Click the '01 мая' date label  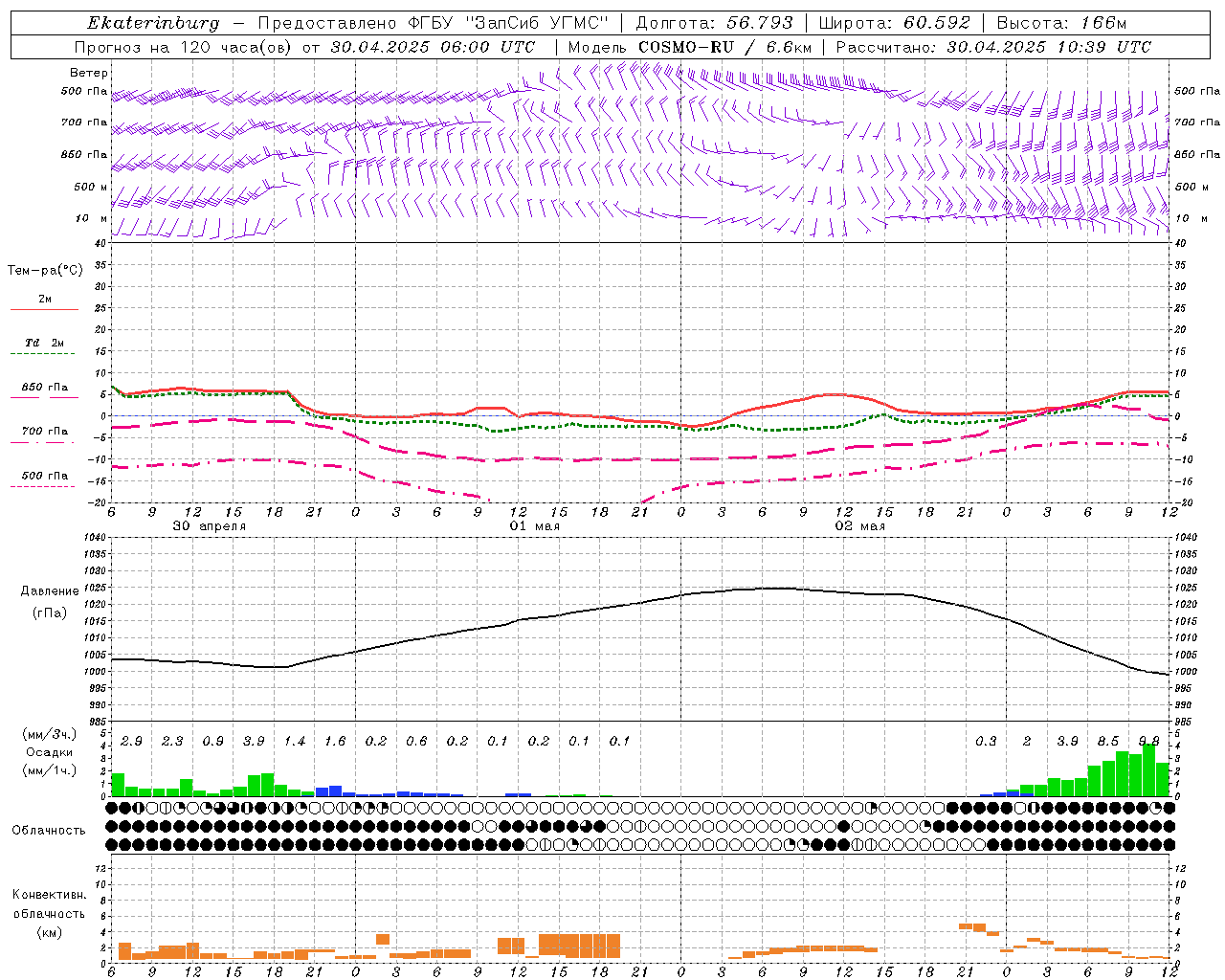point(534,526)
